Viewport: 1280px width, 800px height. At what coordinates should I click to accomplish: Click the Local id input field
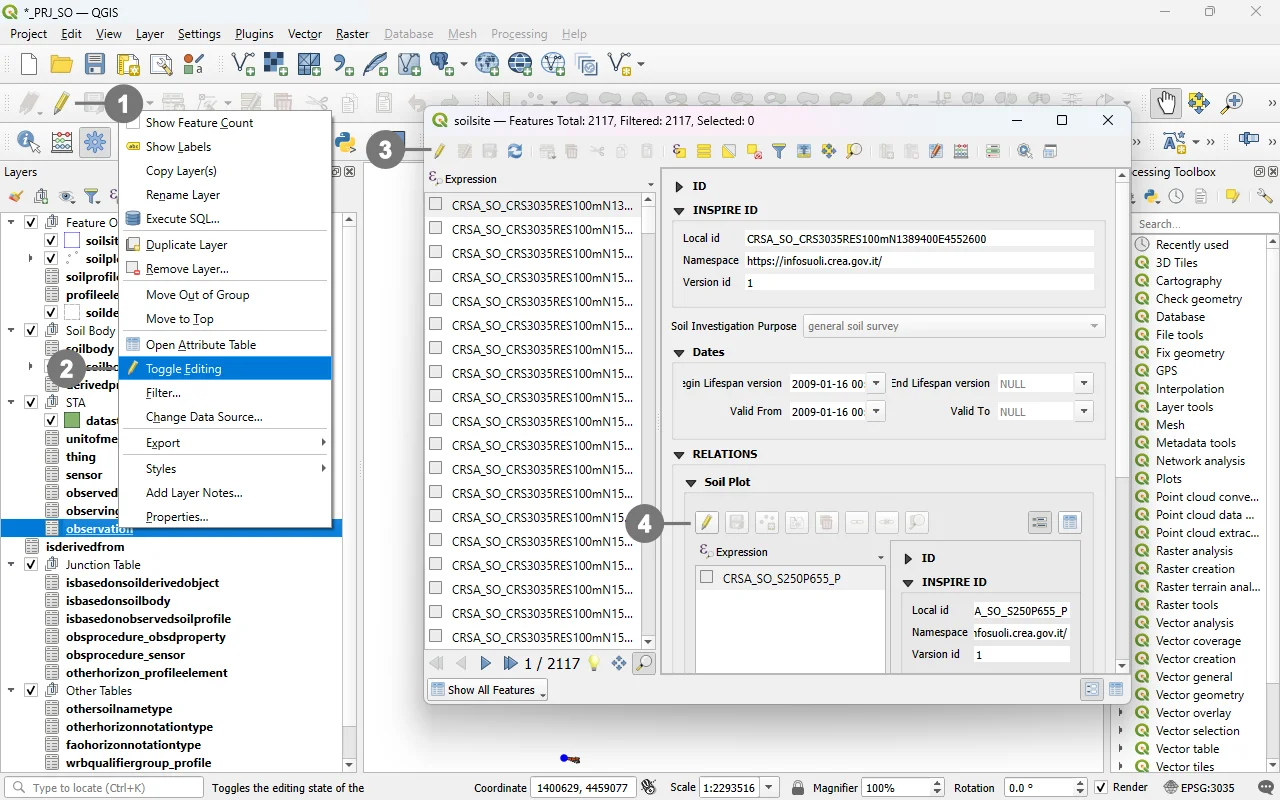point(919,239)
